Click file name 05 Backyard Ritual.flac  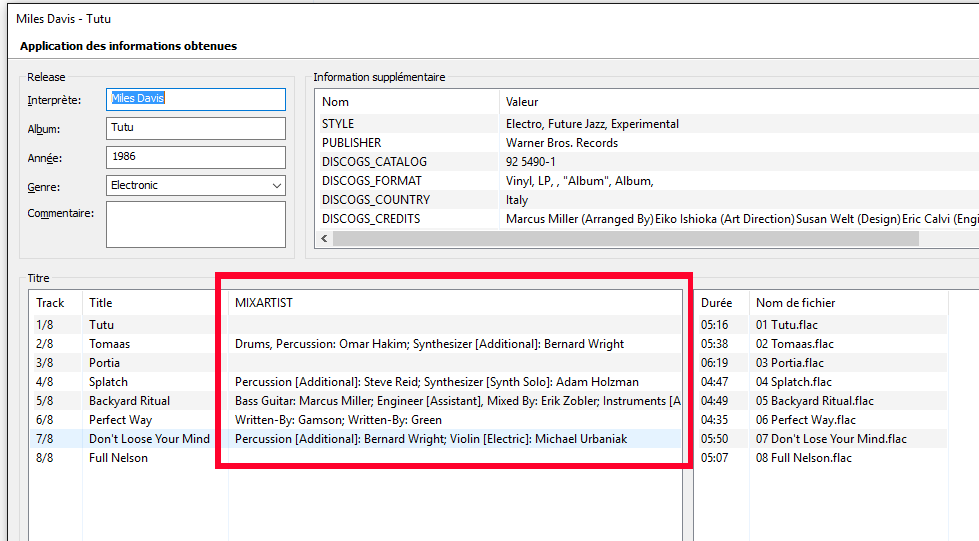[815, 401]
